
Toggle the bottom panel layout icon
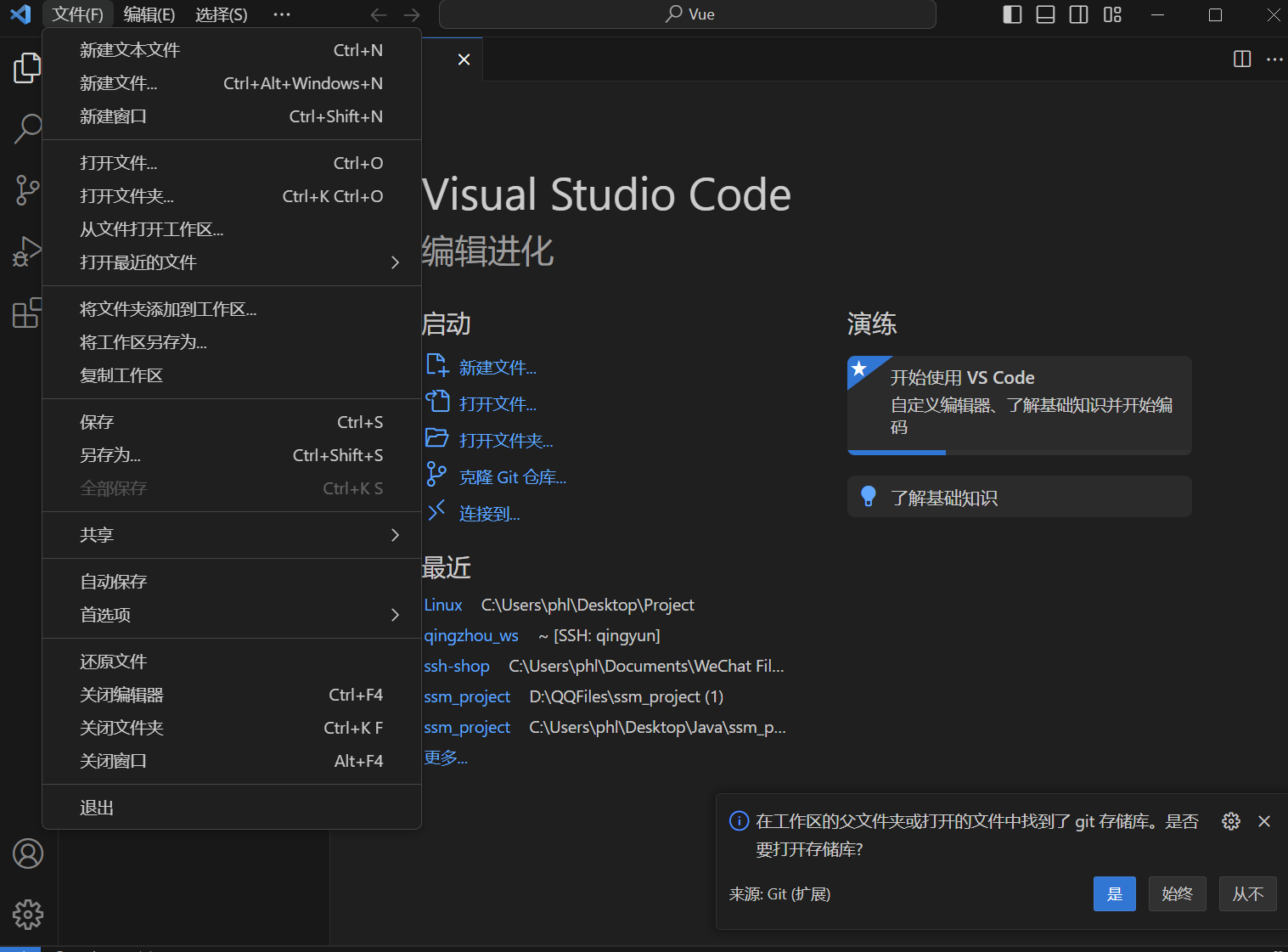pyautogui.click(x=1045, y=14)
